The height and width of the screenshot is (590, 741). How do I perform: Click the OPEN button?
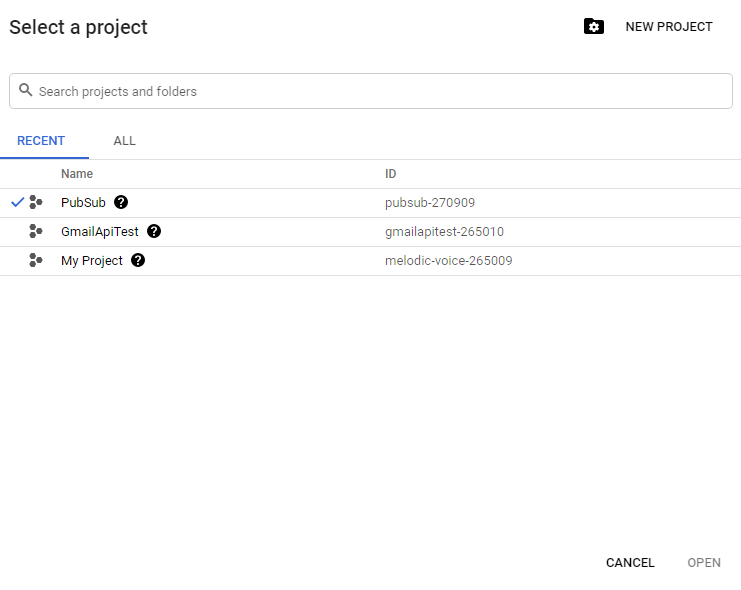[x=704, y=563]
